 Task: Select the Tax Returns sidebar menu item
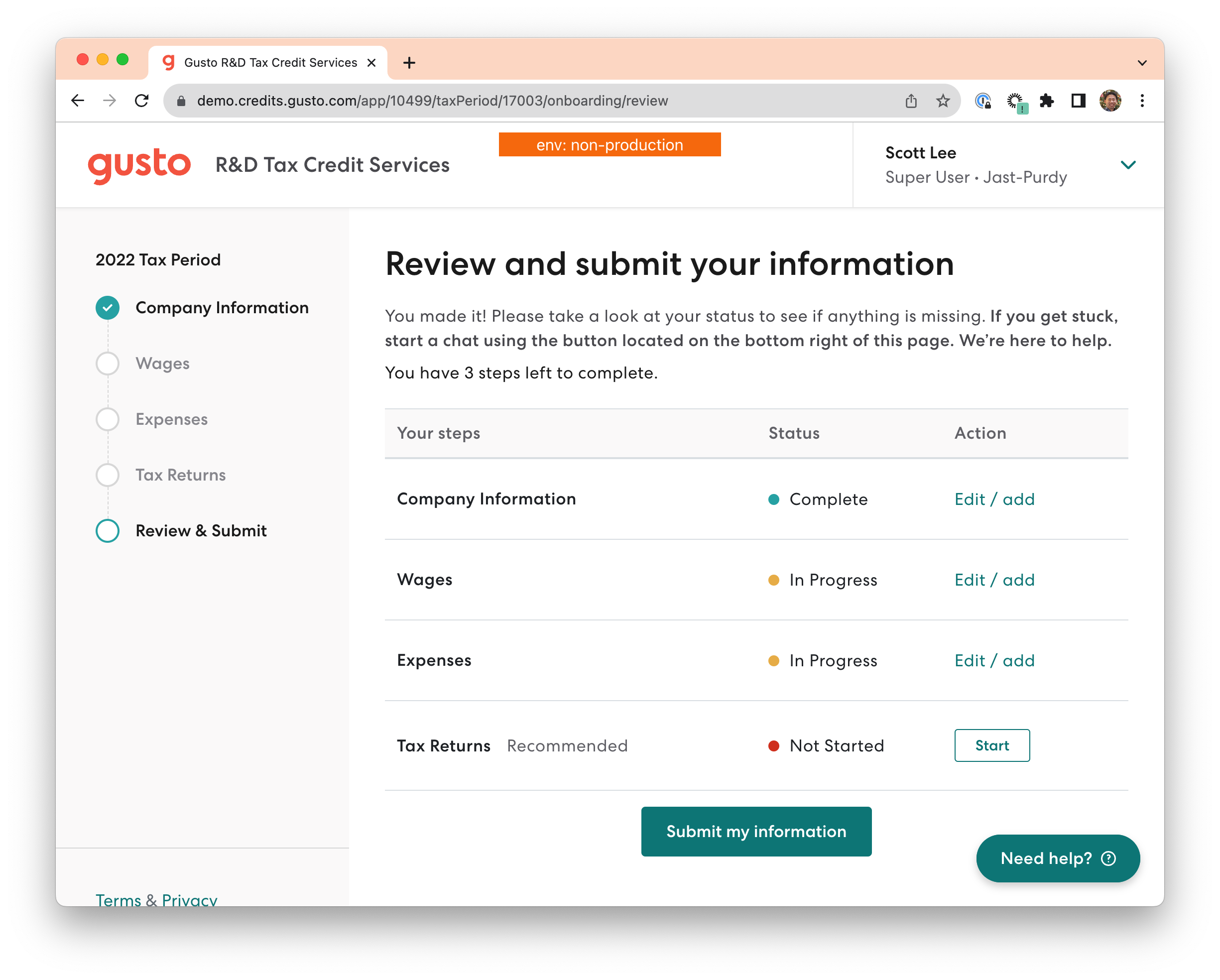click(181, 474)
